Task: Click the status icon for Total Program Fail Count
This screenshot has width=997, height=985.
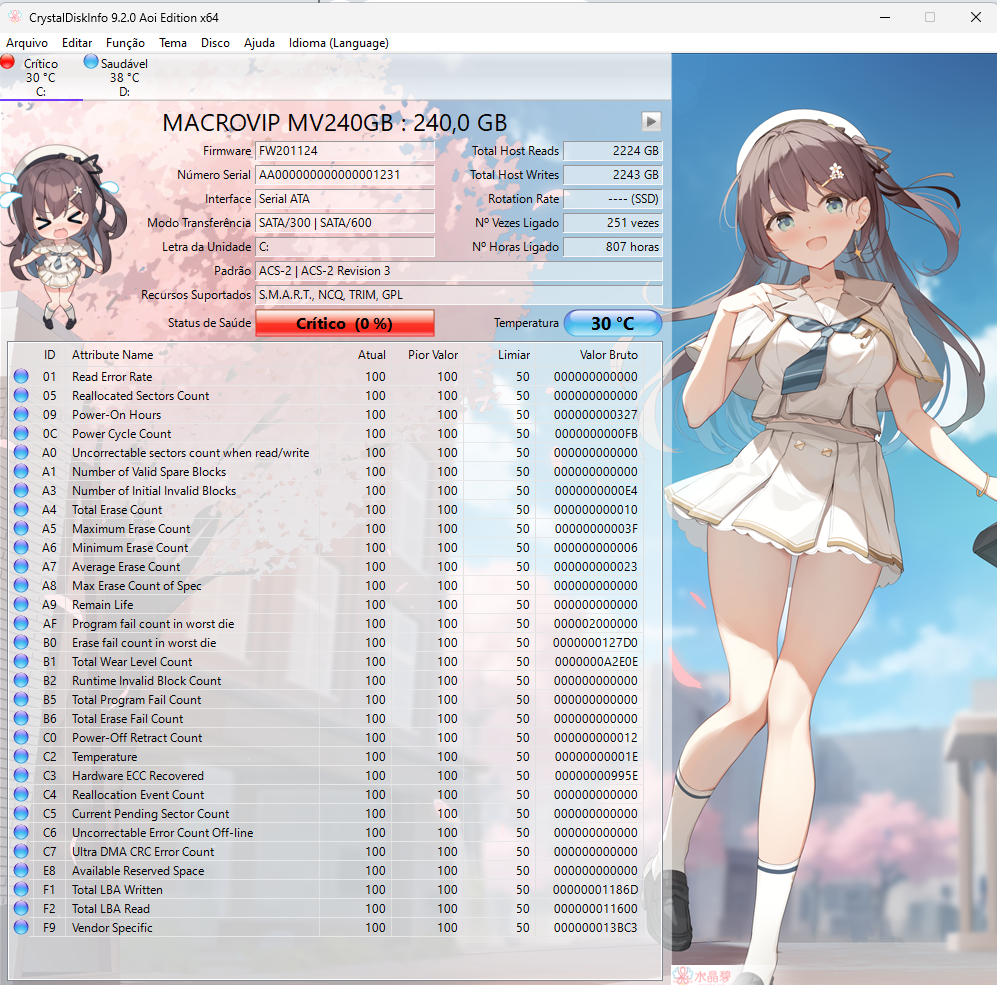Action: [21, 699]
